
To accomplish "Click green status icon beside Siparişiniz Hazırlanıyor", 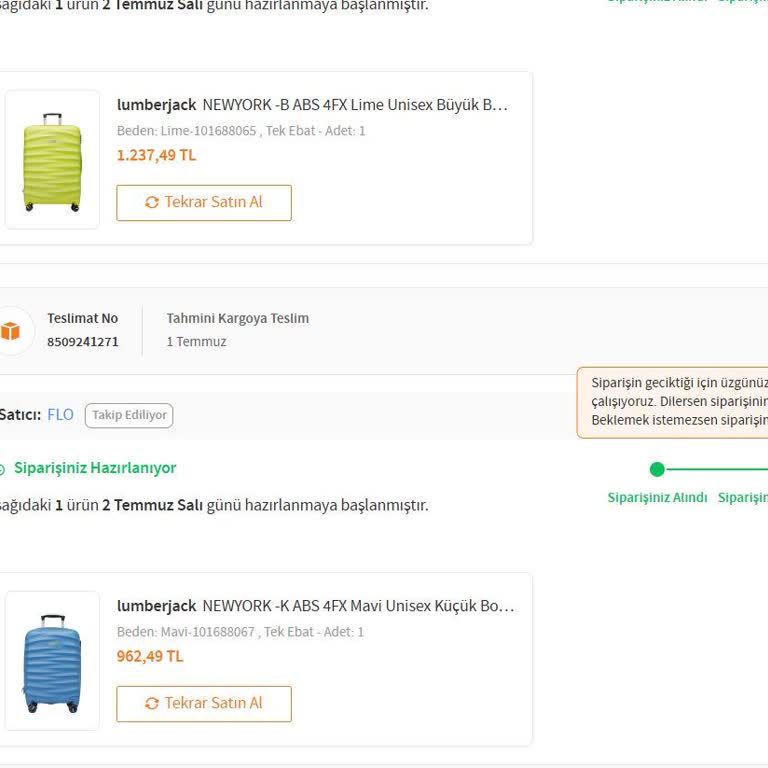I will tap(2, 469).
